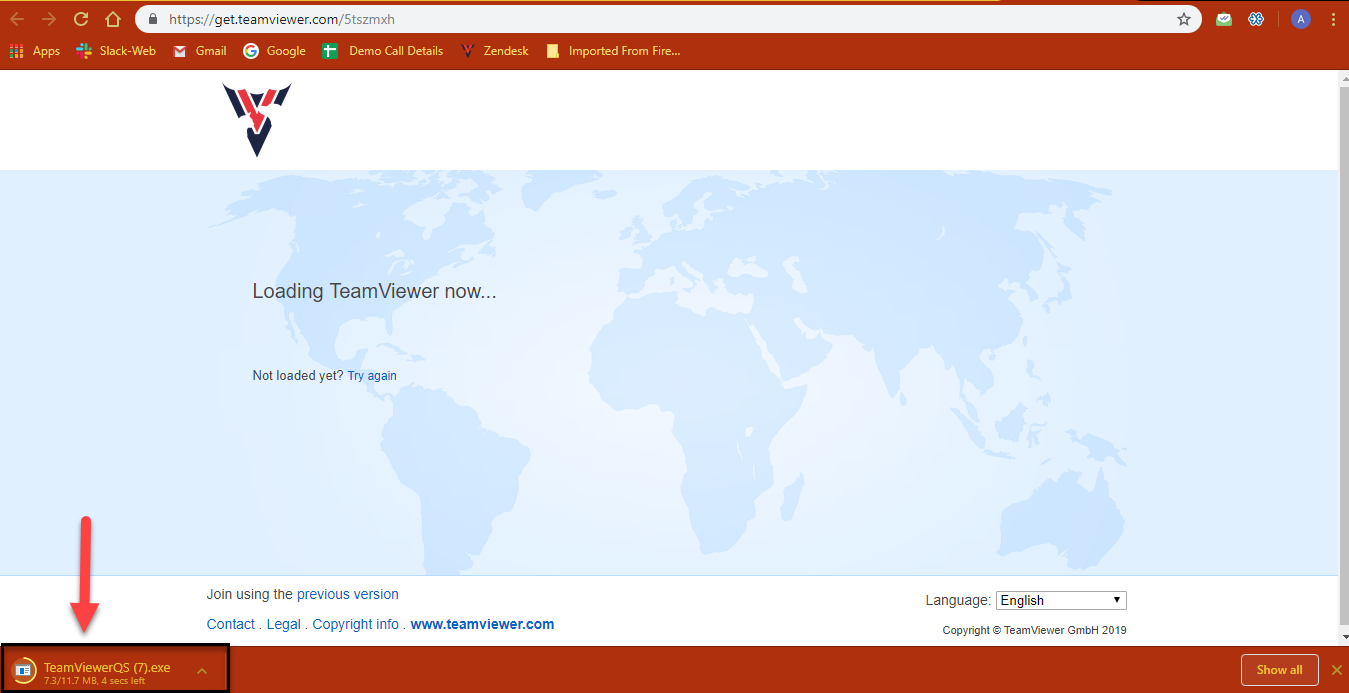Click the Show all downloads button
This screenshot has height=693, width=1349.
click(x=1279, y=670)
